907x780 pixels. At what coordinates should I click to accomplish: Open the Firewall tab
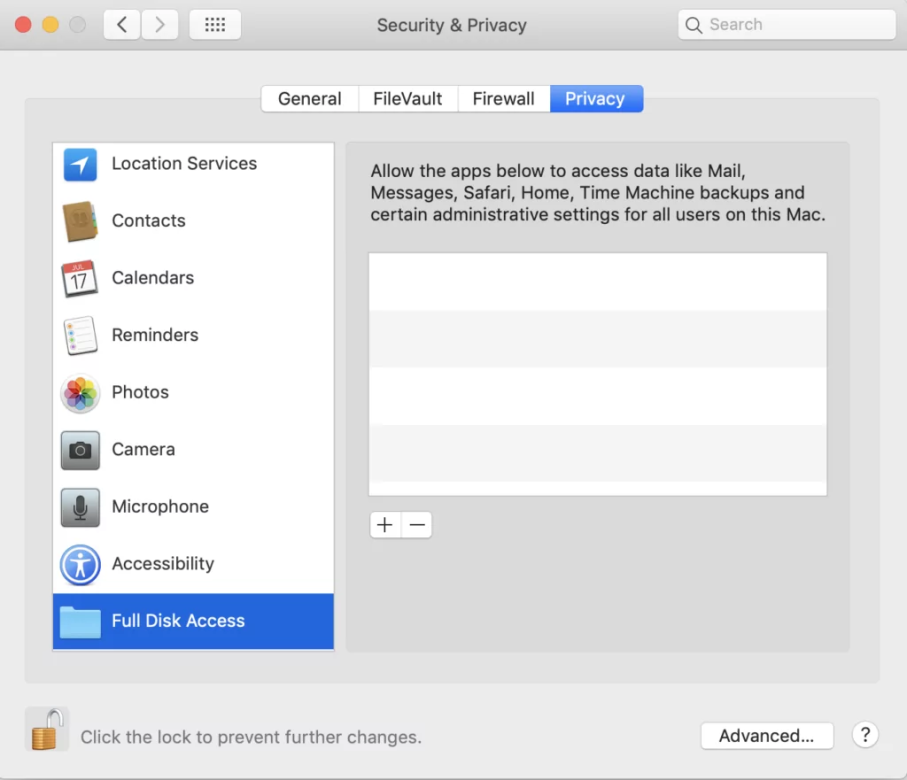coord(503,99)
